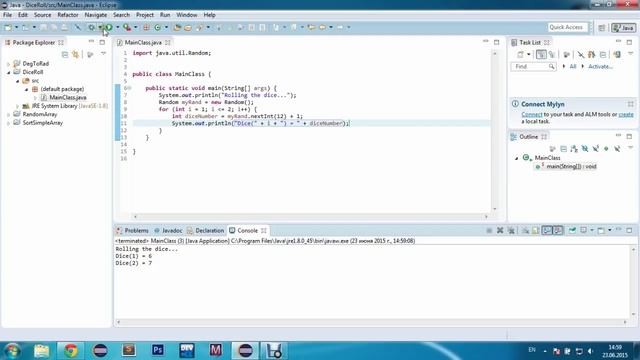640x360 pixels.
Task: Collapse MainClass node in Outline
Action: (516, 158)
